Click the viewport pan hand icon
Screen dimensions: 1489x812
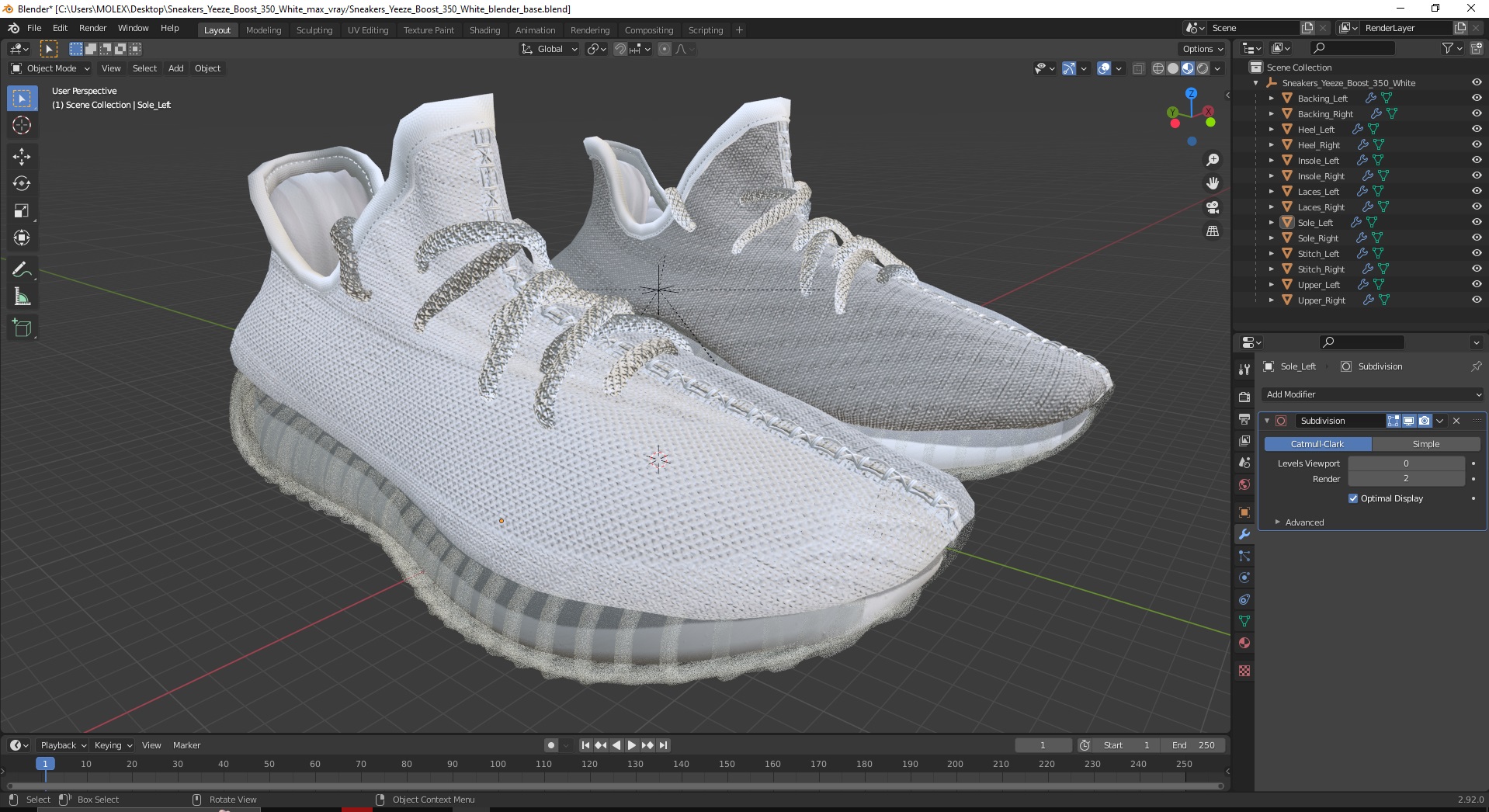pyautogui.click(x=1212, y=183)
